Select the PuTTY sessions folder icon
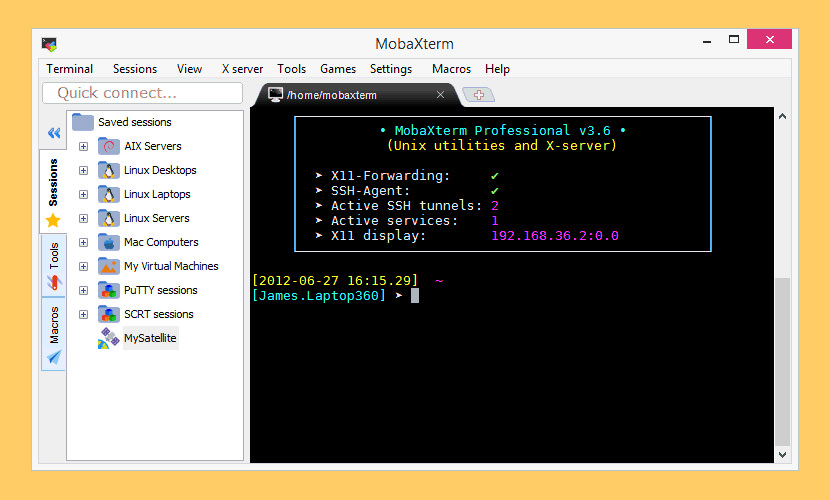Viewport: 830px width, 500px height. pyautogui.click(x=109, y=290)
